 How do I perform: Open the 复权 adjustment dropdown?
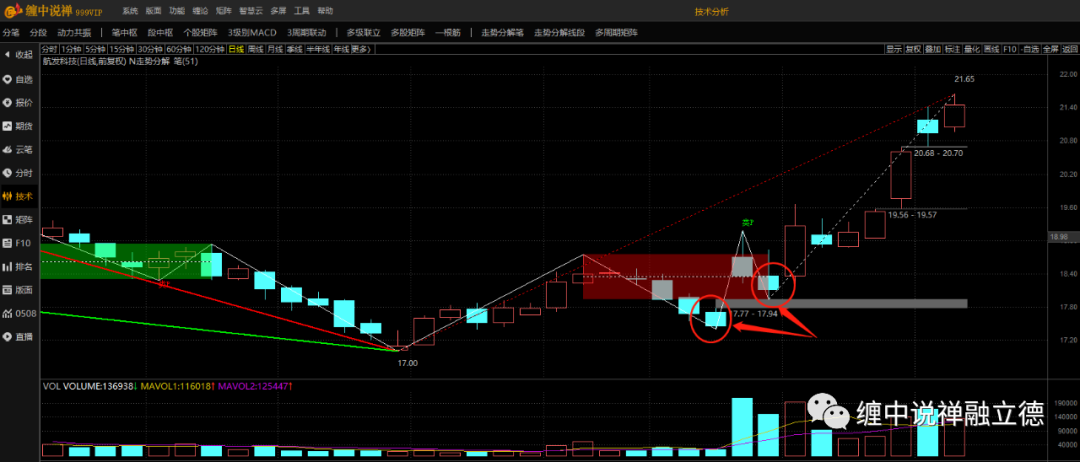click(913, 49)
